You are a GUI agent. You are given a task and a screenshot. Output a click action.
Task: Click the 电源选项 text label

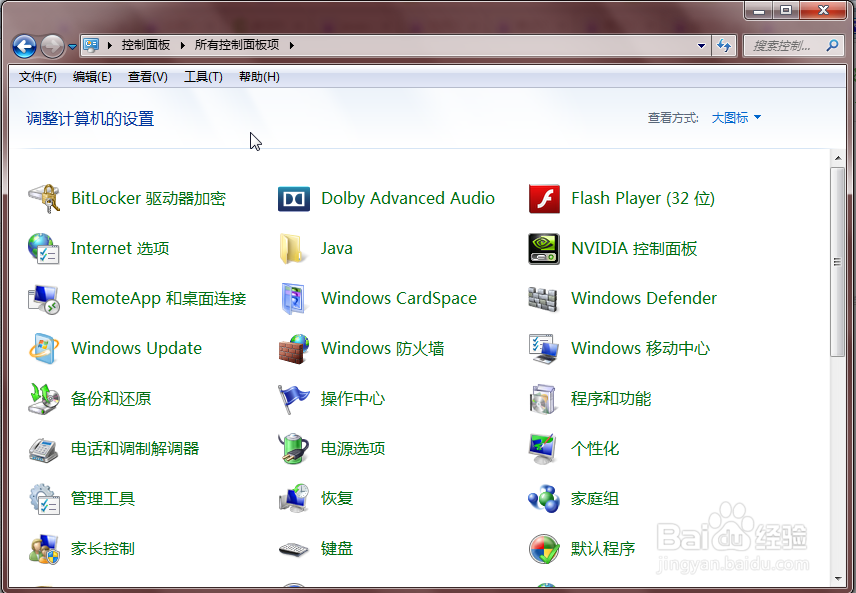point(353,448)
